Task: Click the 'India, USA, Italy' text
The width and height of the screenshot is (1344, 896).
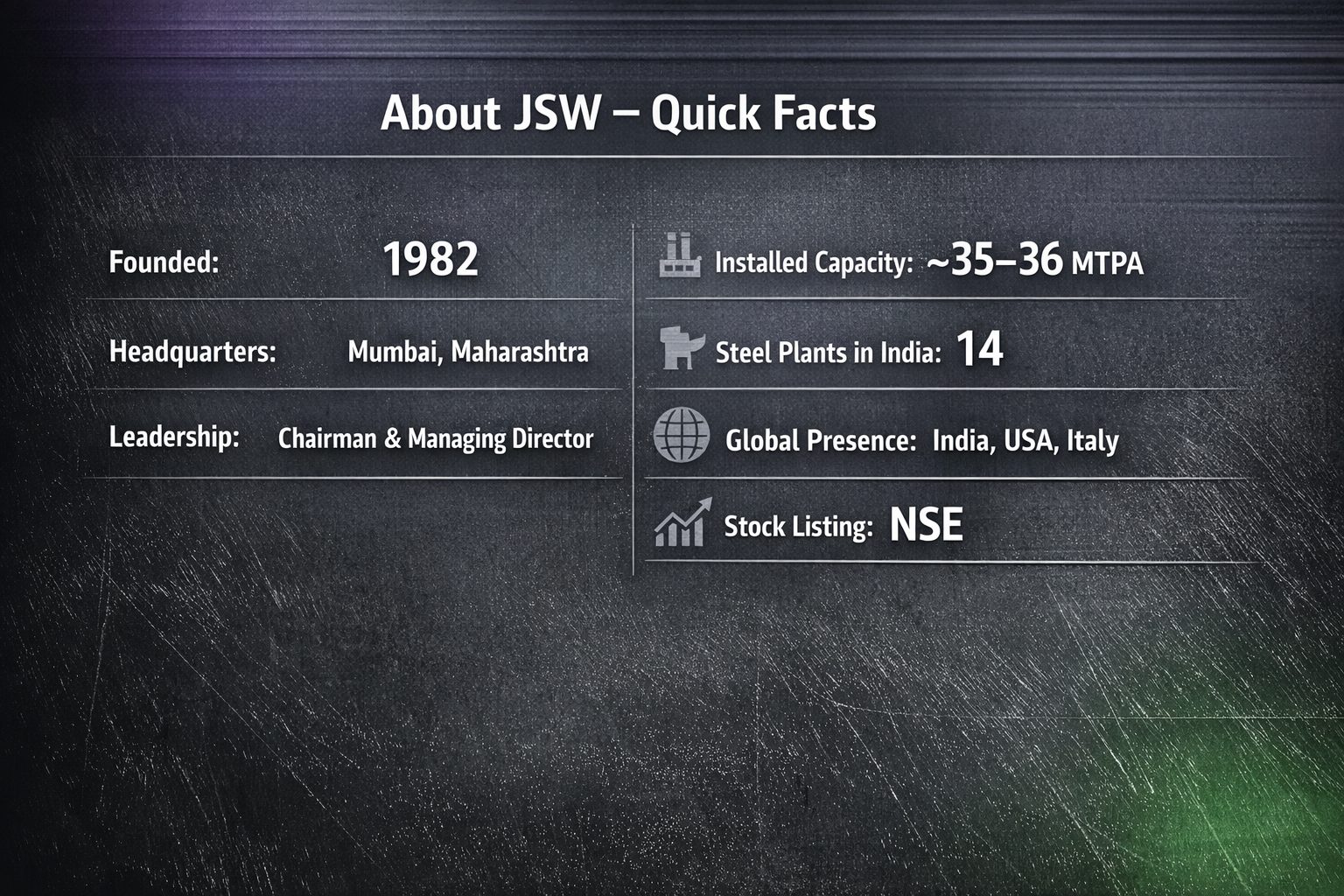Action: point(1025,440)
